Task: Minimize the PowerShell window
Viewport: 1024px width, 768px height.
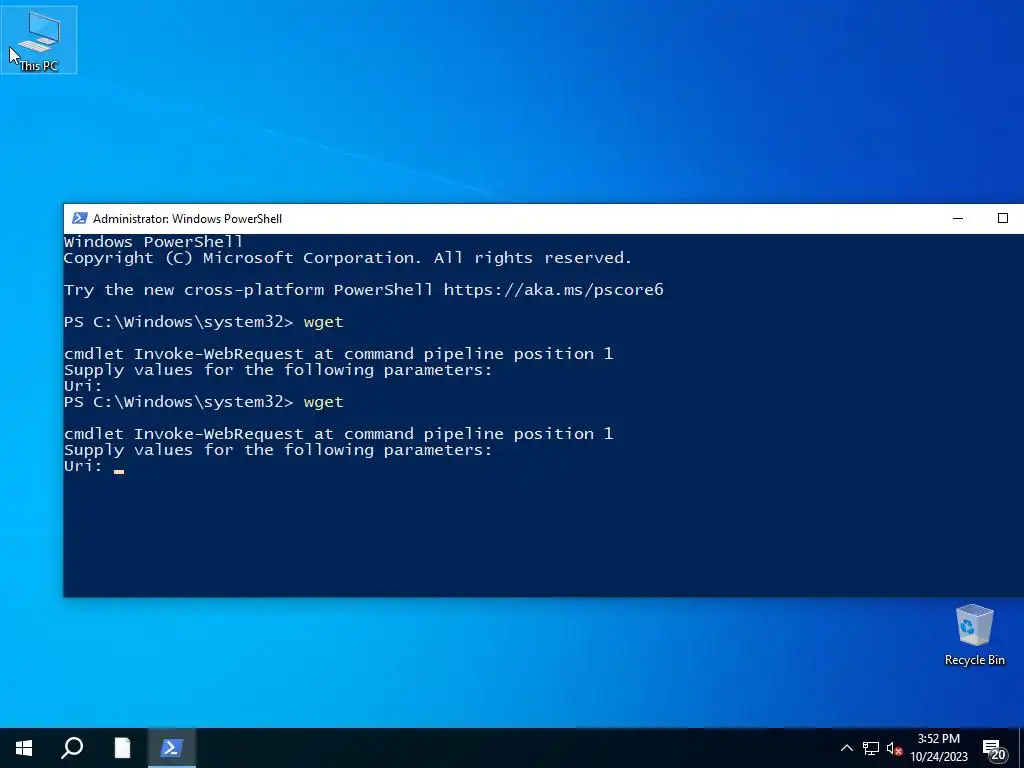Action: [958, 218]
